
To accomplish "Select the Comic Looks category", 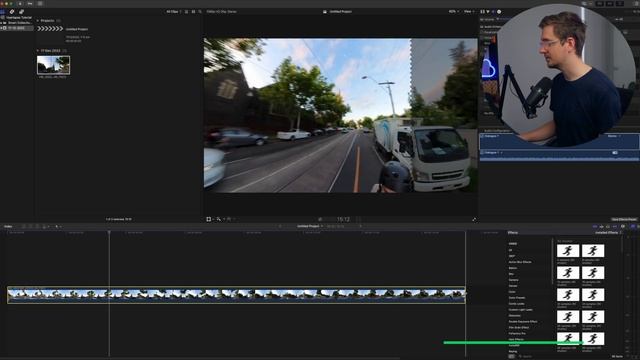I will [516, 304].
